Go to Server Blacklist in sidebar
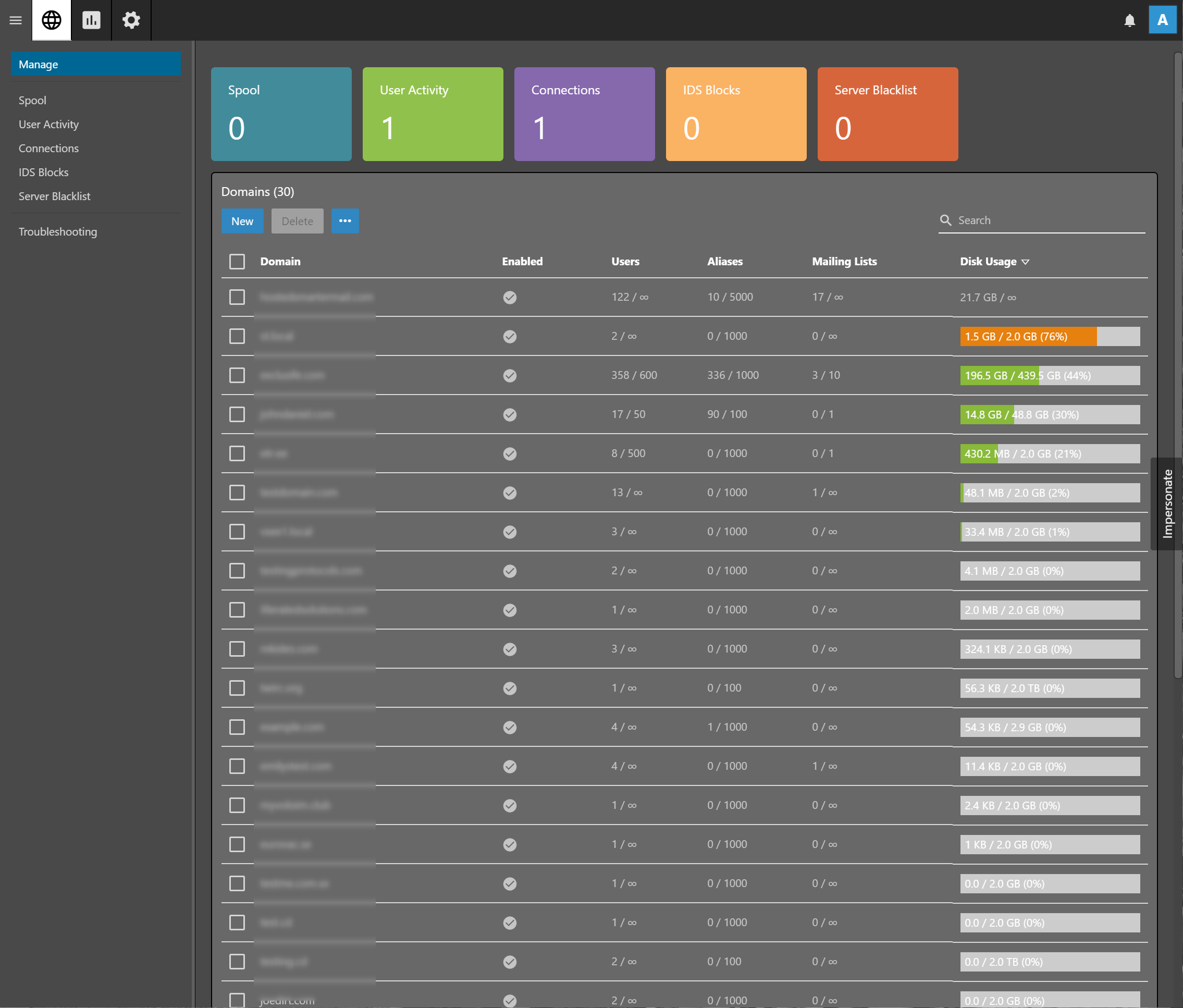This screenshot has height=1008, width=1183. click(54, 196)
